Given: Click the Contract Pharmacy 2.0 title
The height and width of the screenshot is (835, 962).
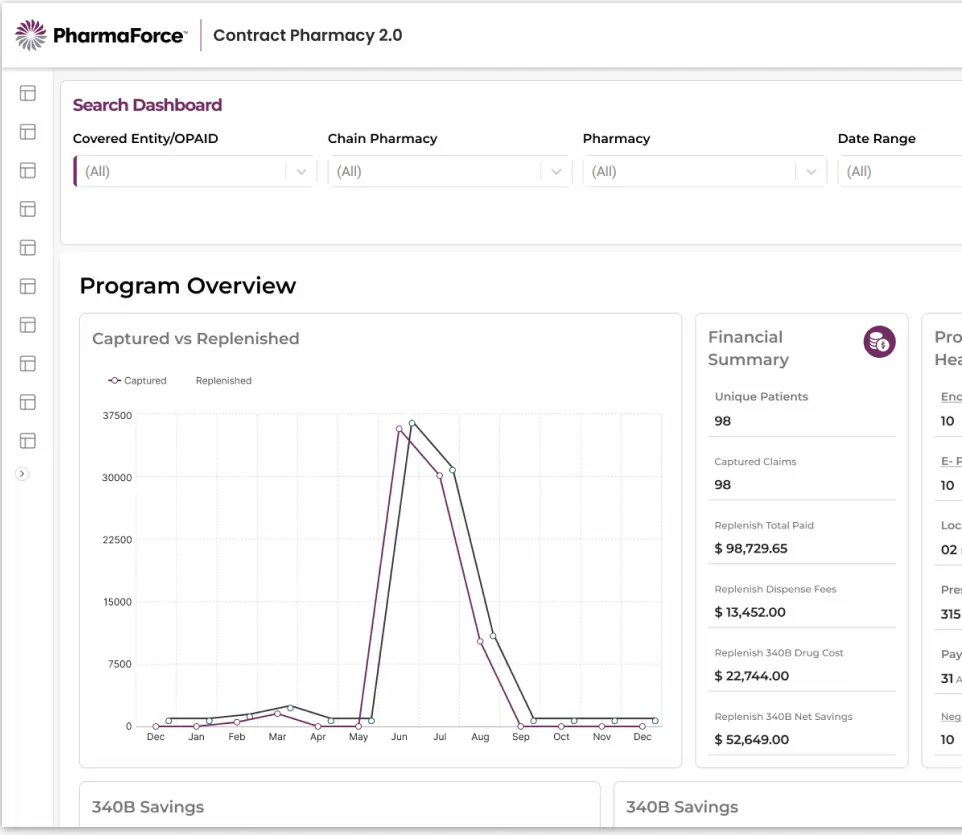Looking at the screenshot, I should [307, 35].
